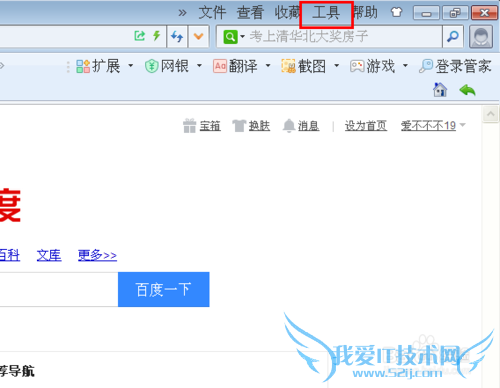Open the 文库 link
The height and width of the screenshot is (388, 500).
click(49, 255)
